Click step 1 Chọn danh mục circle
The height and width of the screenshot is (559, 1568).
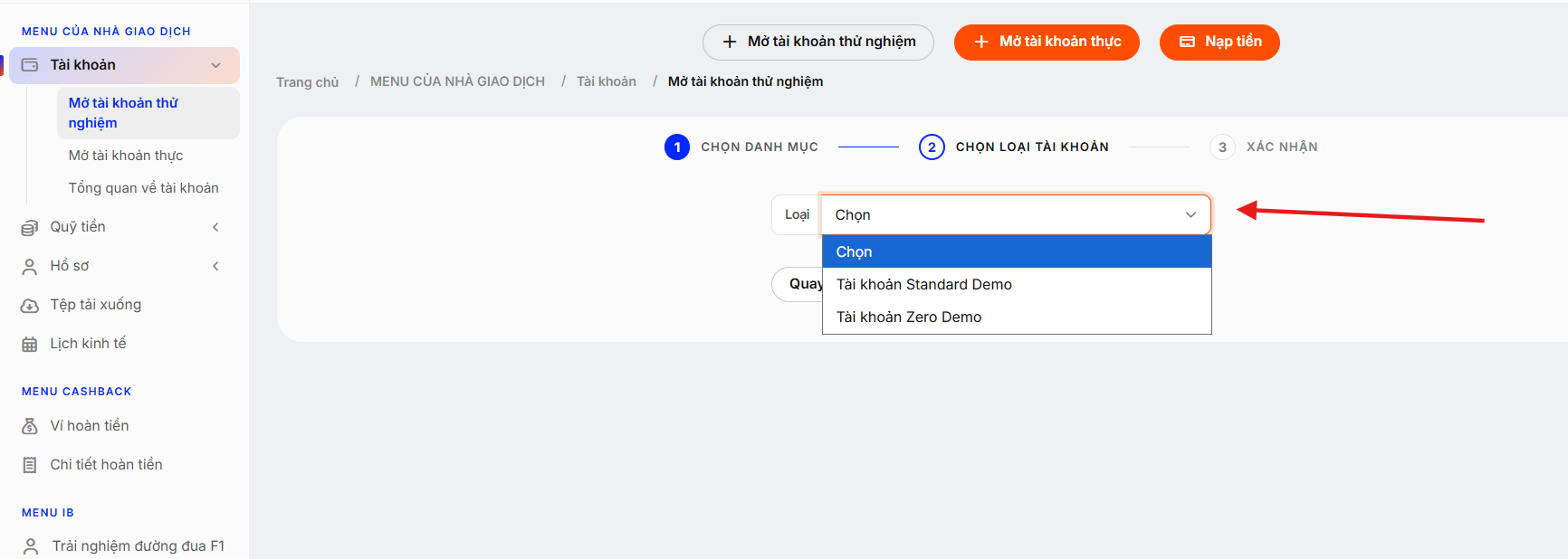tap(677, 147)
